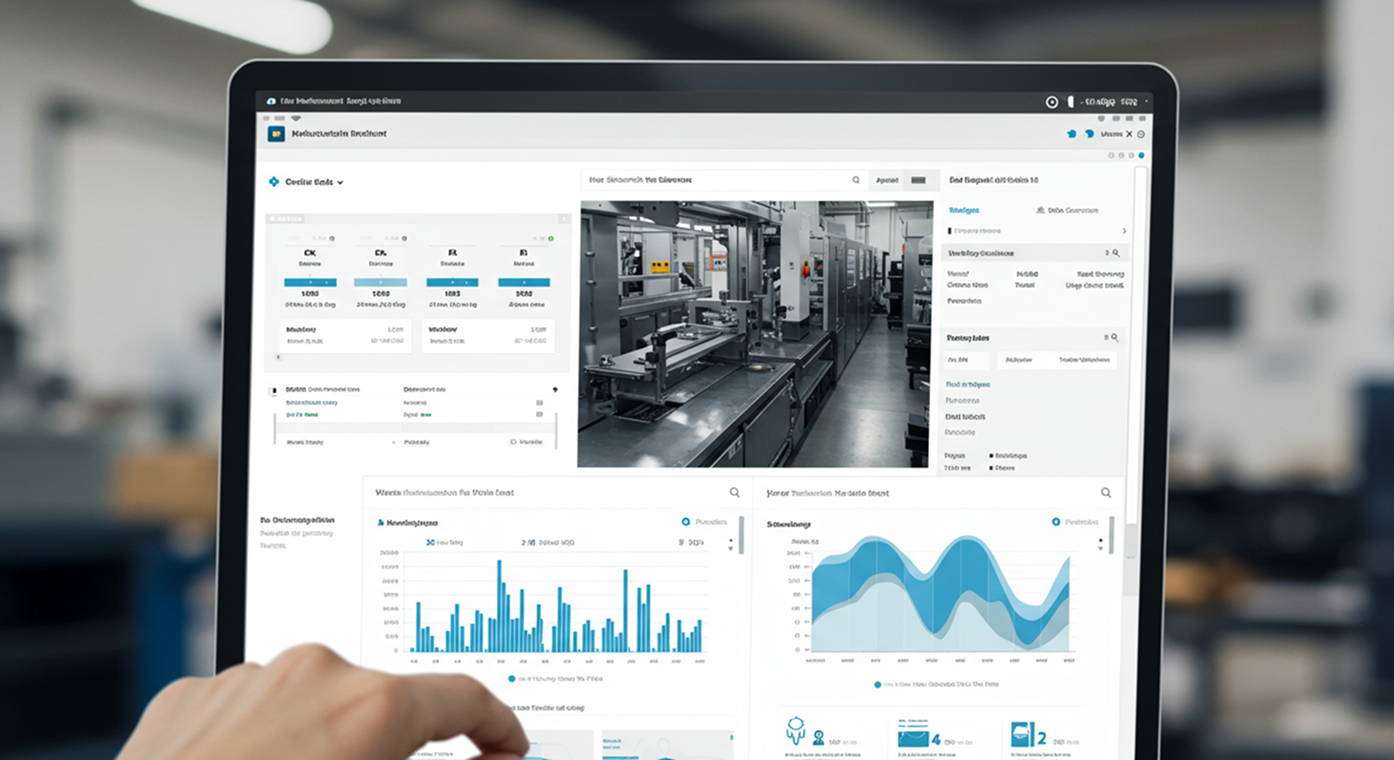Click the magnifier icon in the central search field
The width and height of the screenshot is (1394, 760).
coord(856,180)
